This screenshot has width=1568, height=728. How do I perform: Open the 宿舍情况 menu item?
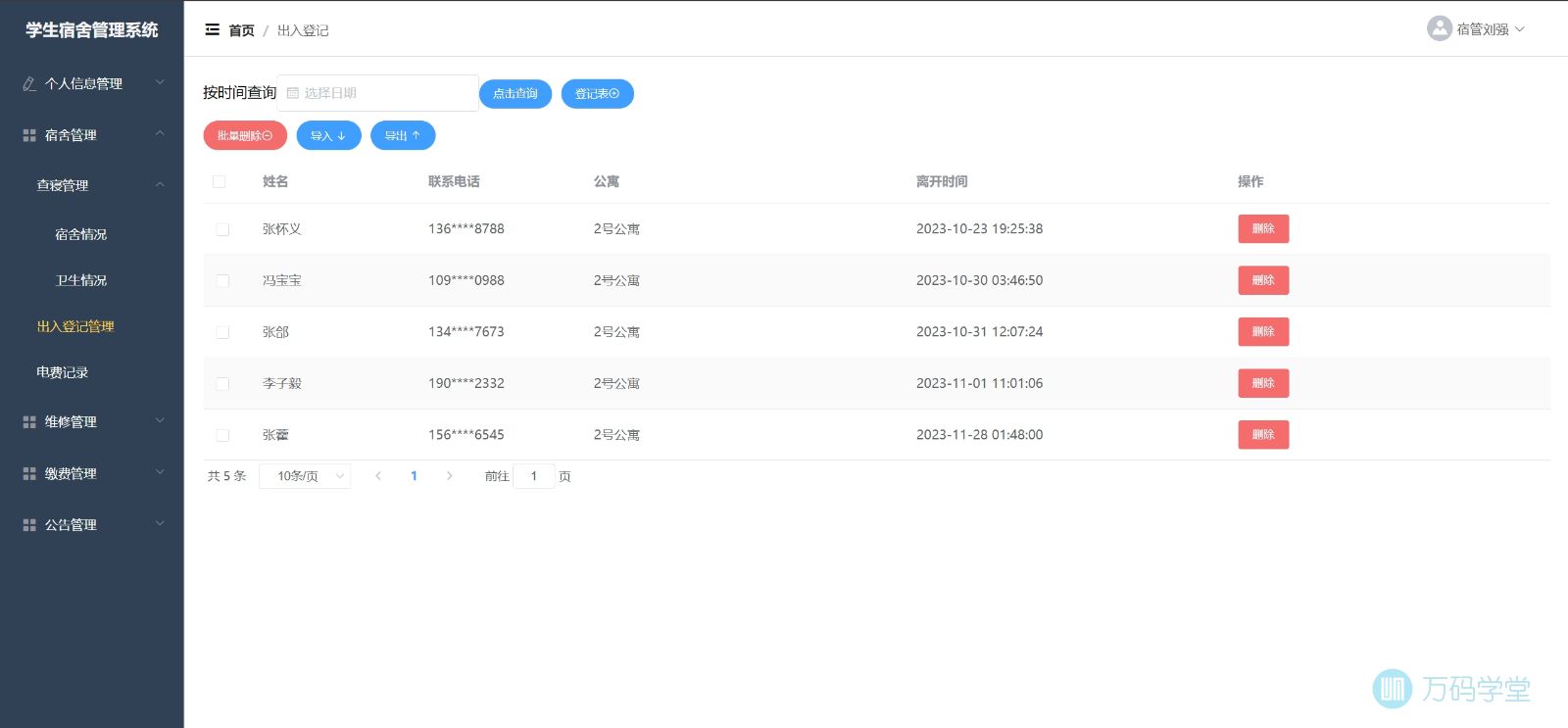tap(81, 234)
